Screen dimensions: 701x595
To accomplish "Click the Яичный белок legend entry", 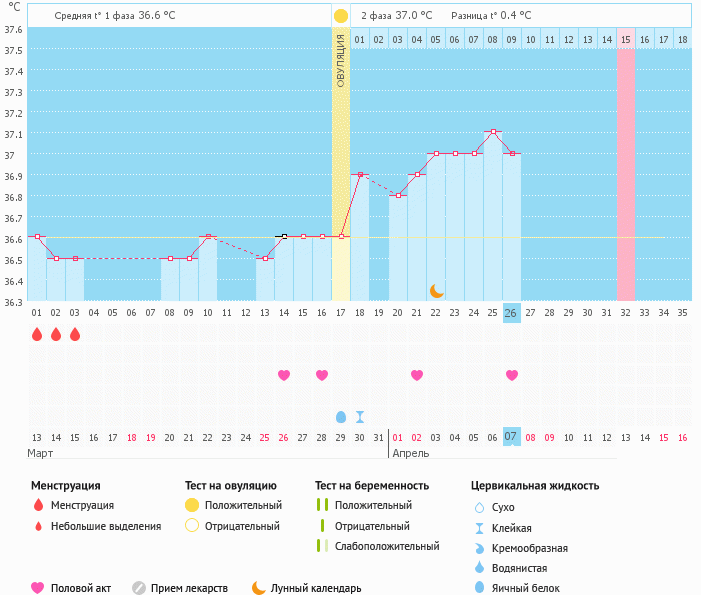I will tap(517, 588).
